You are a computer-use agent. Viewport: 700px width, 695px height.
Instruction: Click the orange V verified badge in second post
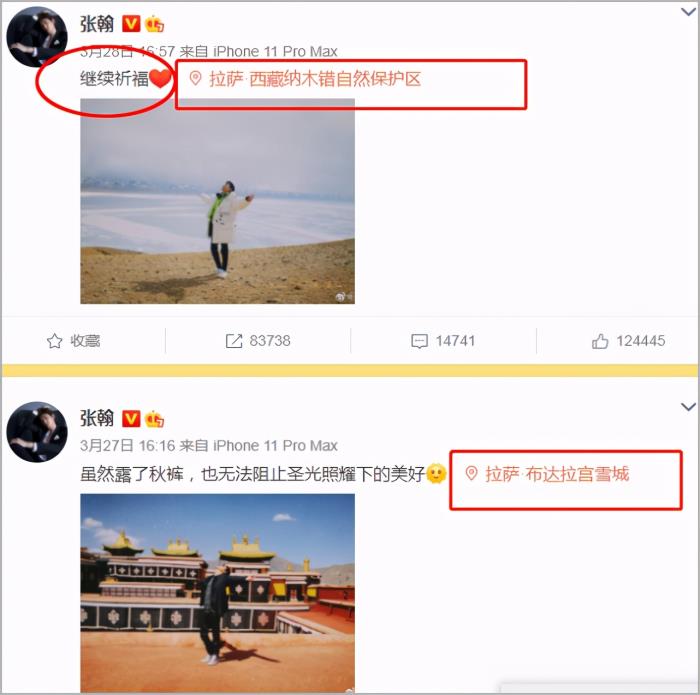(x=131, y=419)
